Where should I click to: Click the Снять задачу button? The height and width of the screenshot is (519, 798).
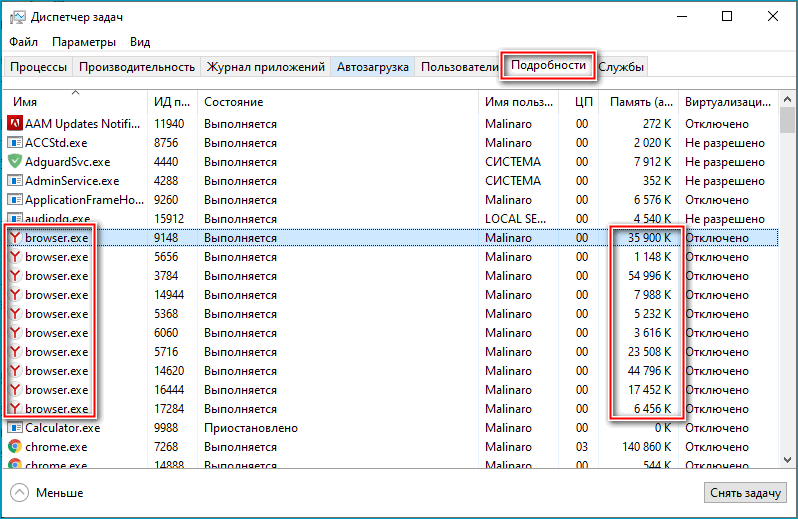point(745,493)
